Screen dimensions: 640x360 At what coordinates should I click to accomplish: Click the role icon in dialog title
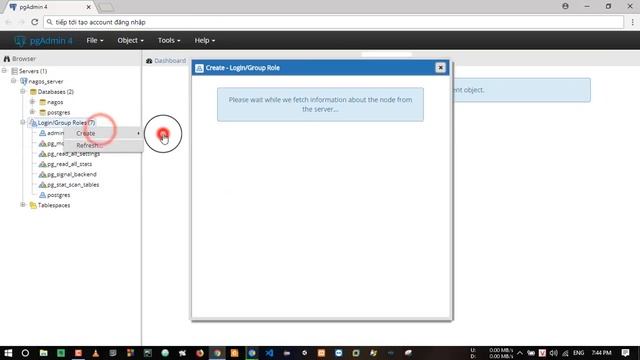click(x=199, y=68)
